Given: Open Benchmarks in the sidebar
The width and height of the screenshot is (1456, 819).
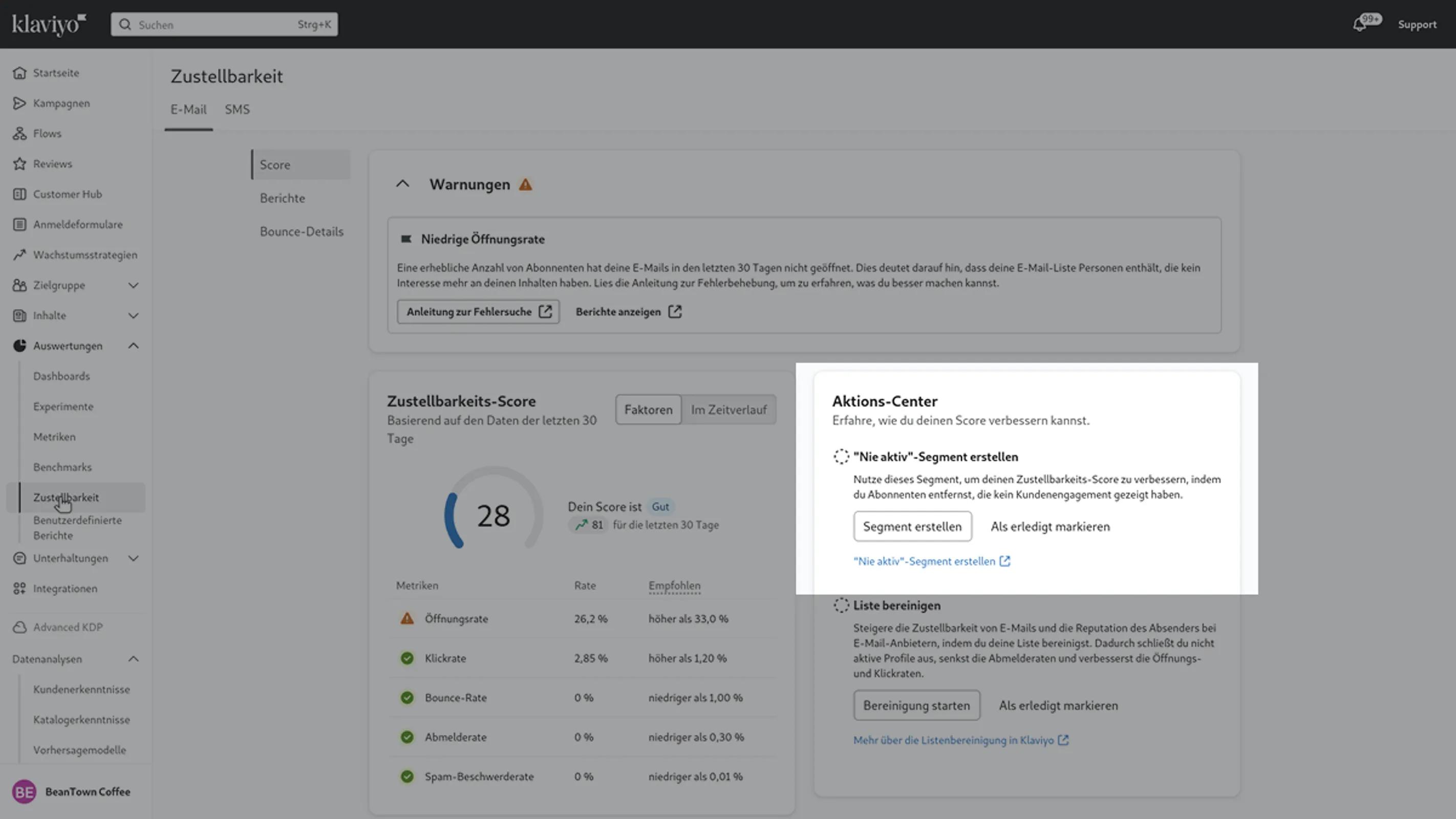Looking at the screenshot, I should point(62,467).
